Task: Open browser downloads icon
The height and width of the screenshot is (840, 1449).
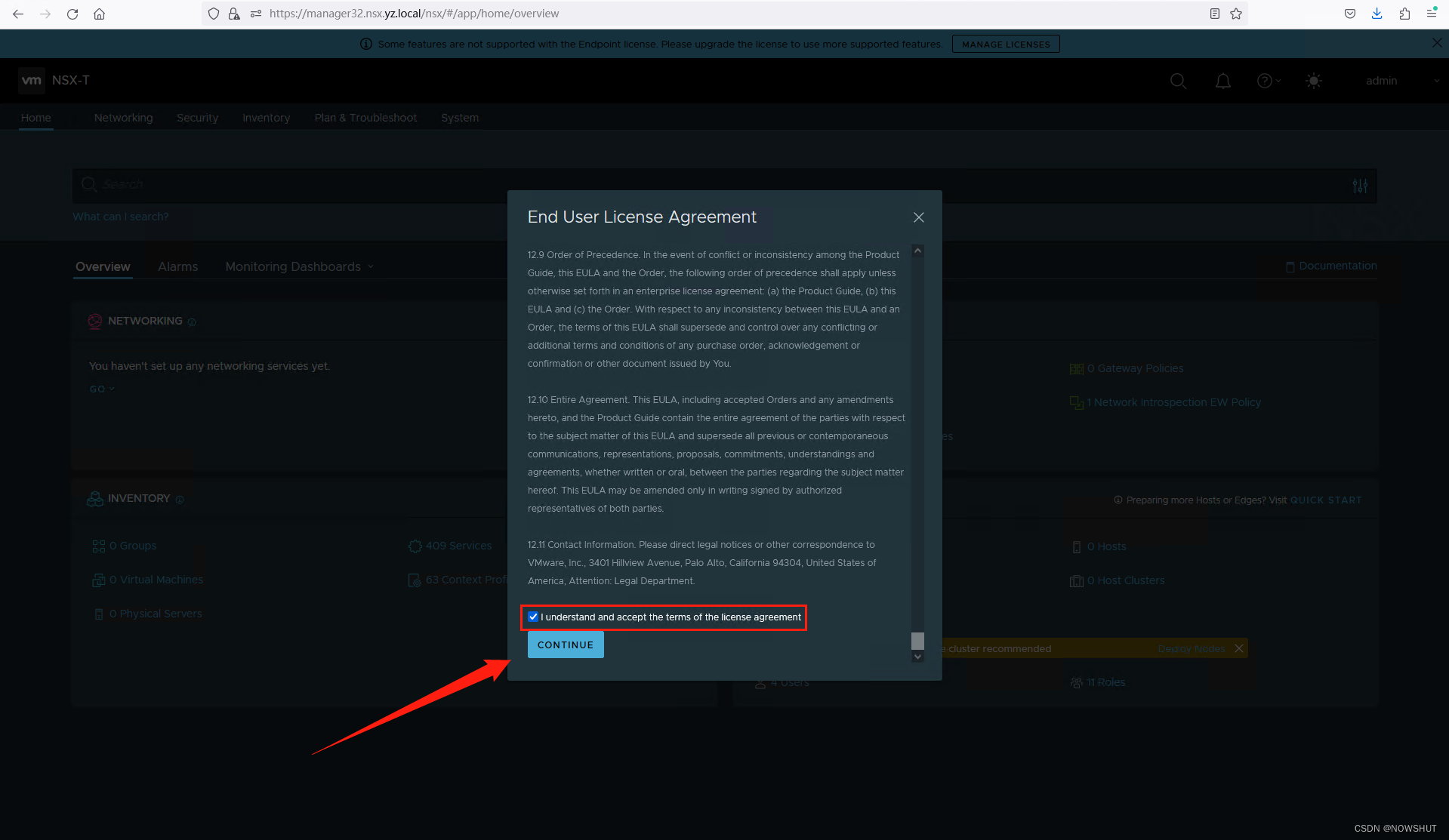Action: [1377, 14]
